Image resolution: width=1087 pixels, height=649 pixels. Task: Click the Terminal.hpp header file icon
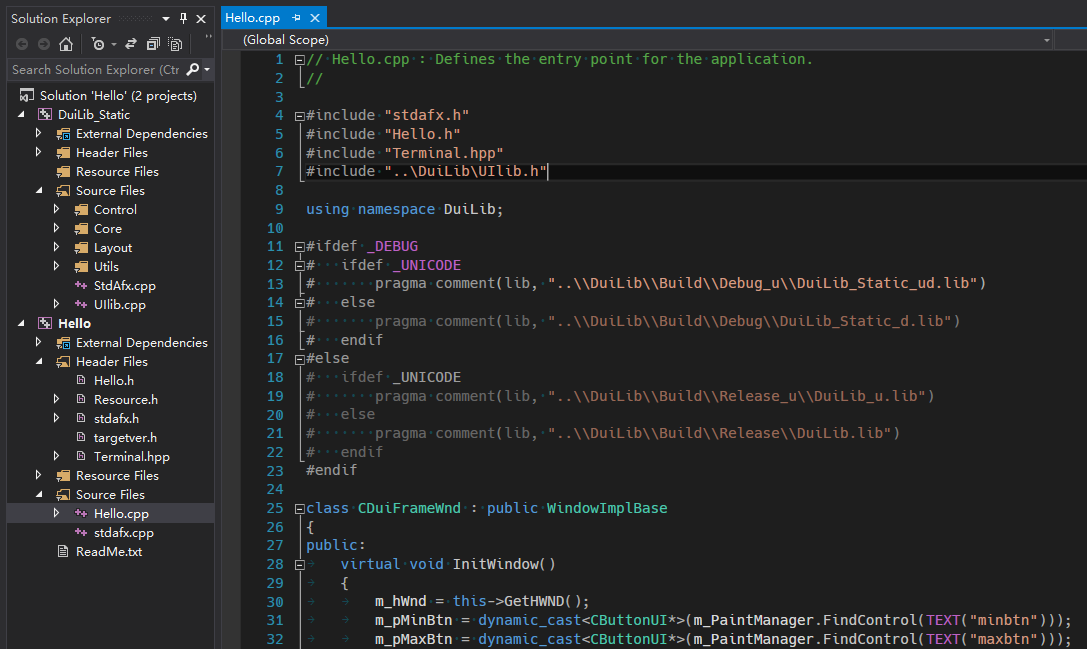81,456
